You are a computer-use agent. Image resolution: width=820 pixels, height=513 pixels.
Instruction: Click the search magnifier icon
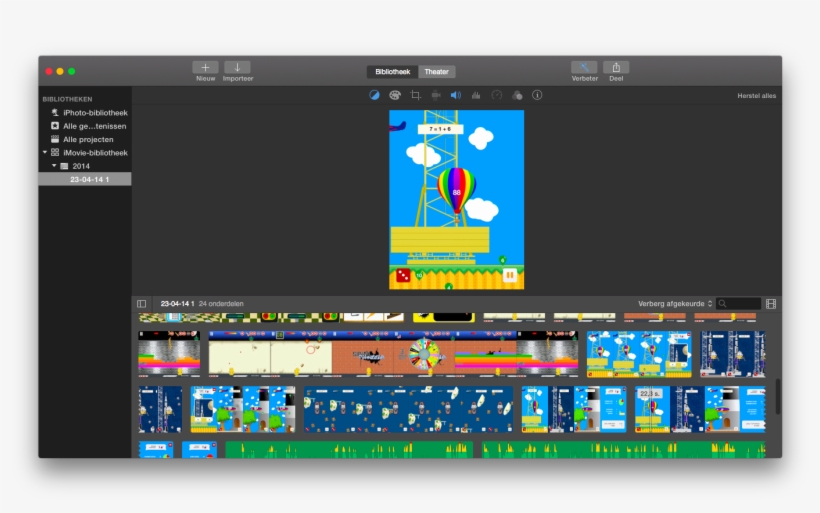[723, 304]
